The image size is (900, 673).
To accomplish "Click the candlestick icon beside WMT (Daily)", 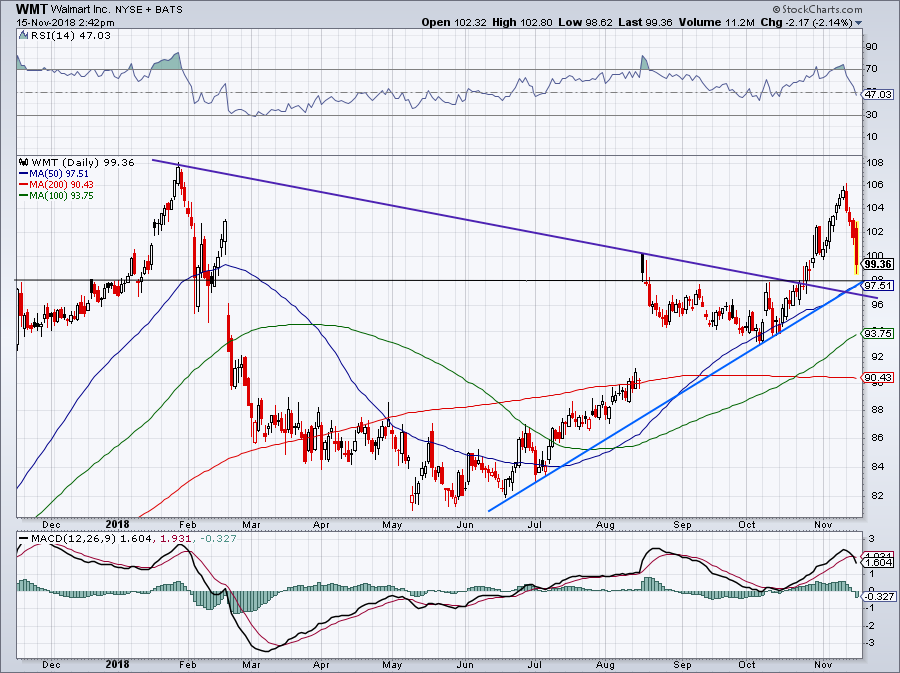I will 24,162.
